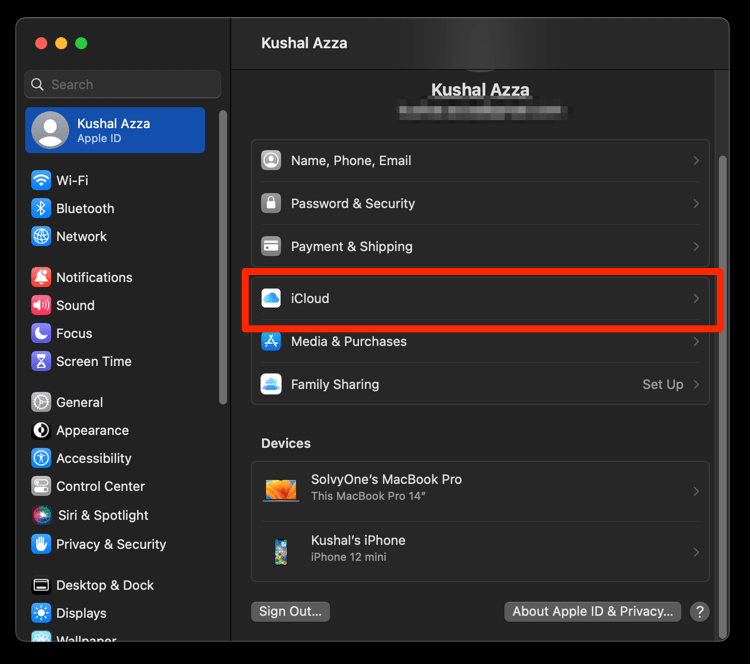This screenshot has height=664, width=750.
Task: Click the Search input field
Action: click(x=123, y=85)
